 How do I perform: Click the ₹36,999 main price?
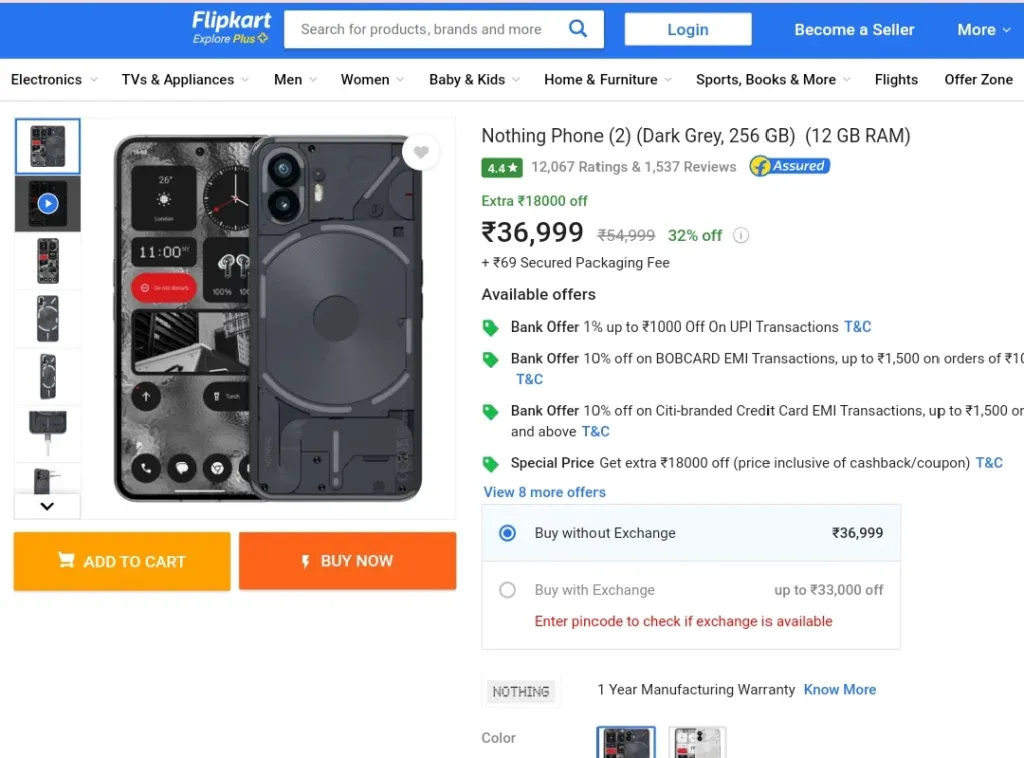click(x=532, y=232)
